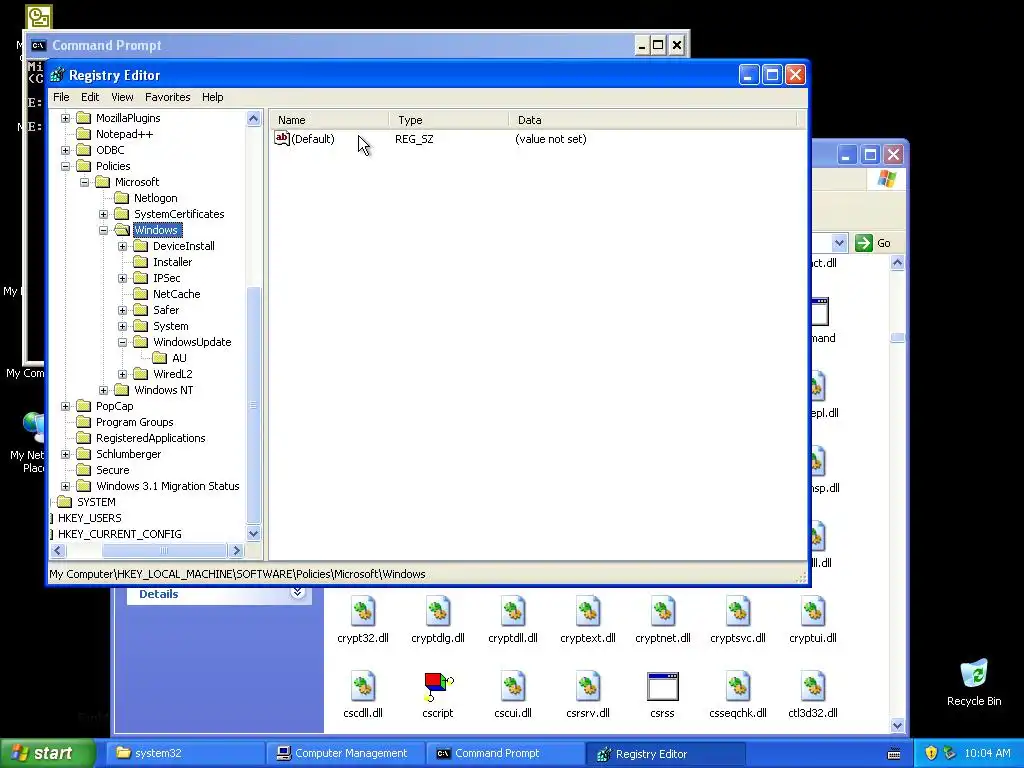Expand the Windows NT key

(103, 390)
